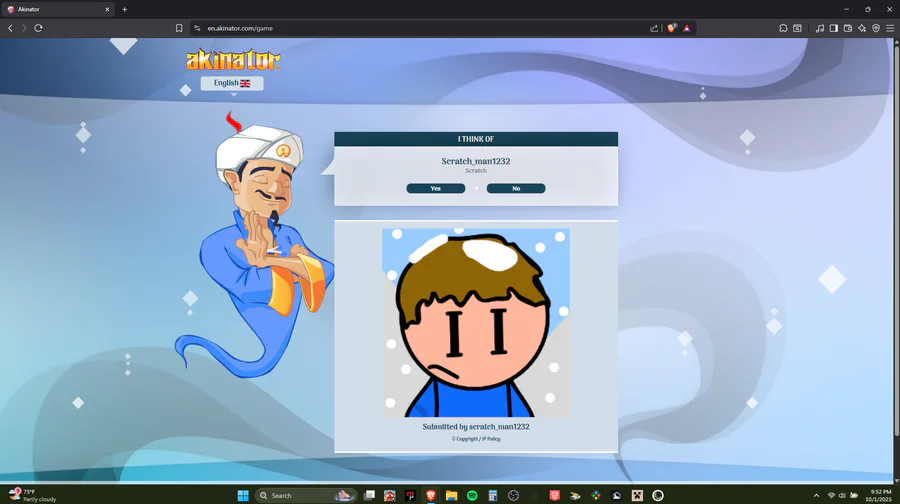Select the Akinator browser tab
The image size is (900, 504).
pos(57,9)
